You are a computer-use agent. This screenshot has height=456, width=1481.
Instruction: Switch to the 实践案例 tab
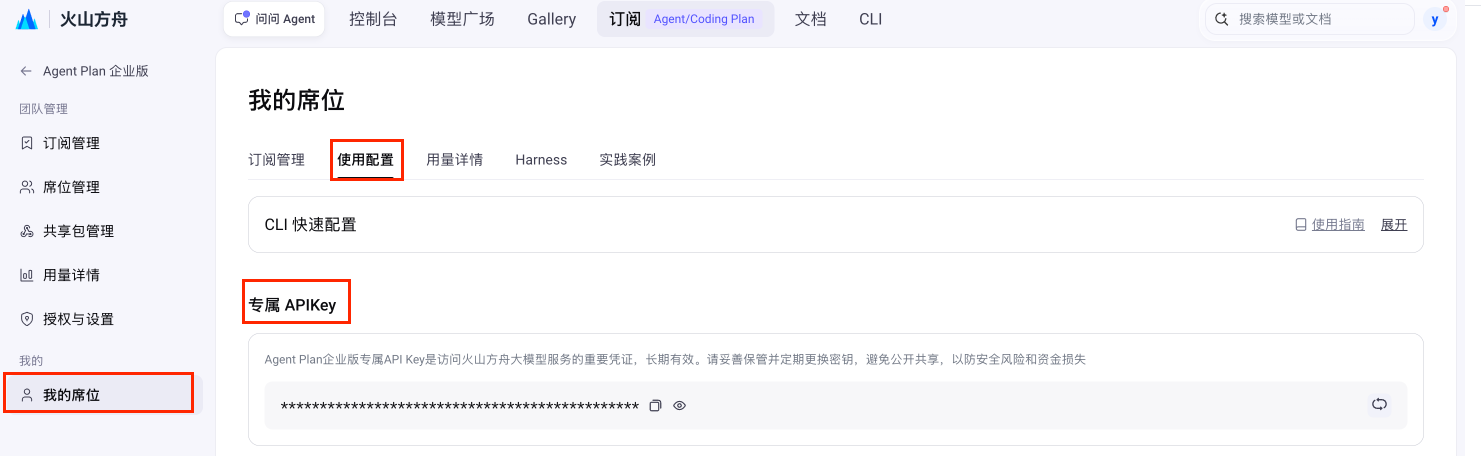pyautogui.click(x=627, y=160)
